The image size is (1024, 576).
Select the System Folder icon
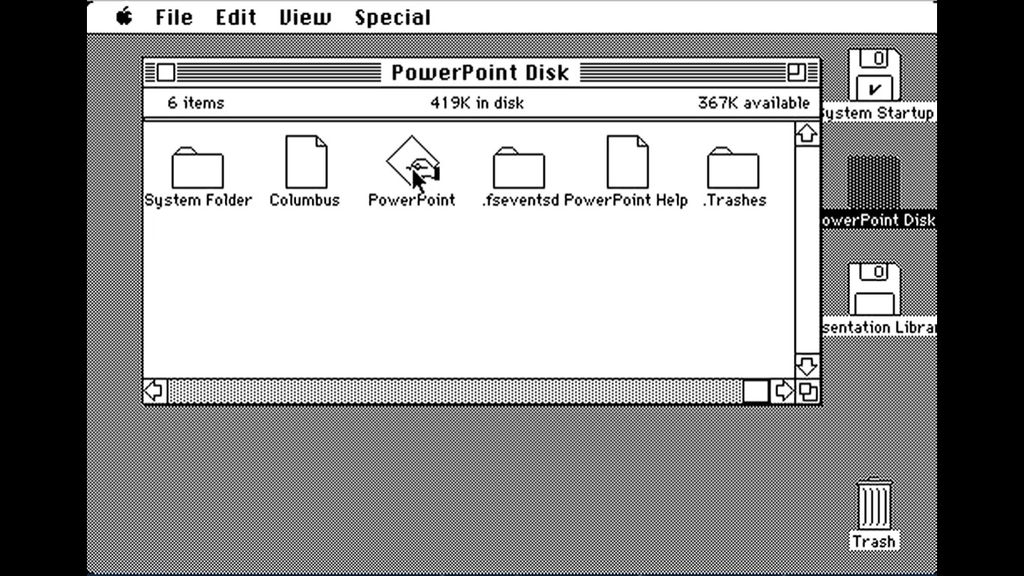[197, 168]
